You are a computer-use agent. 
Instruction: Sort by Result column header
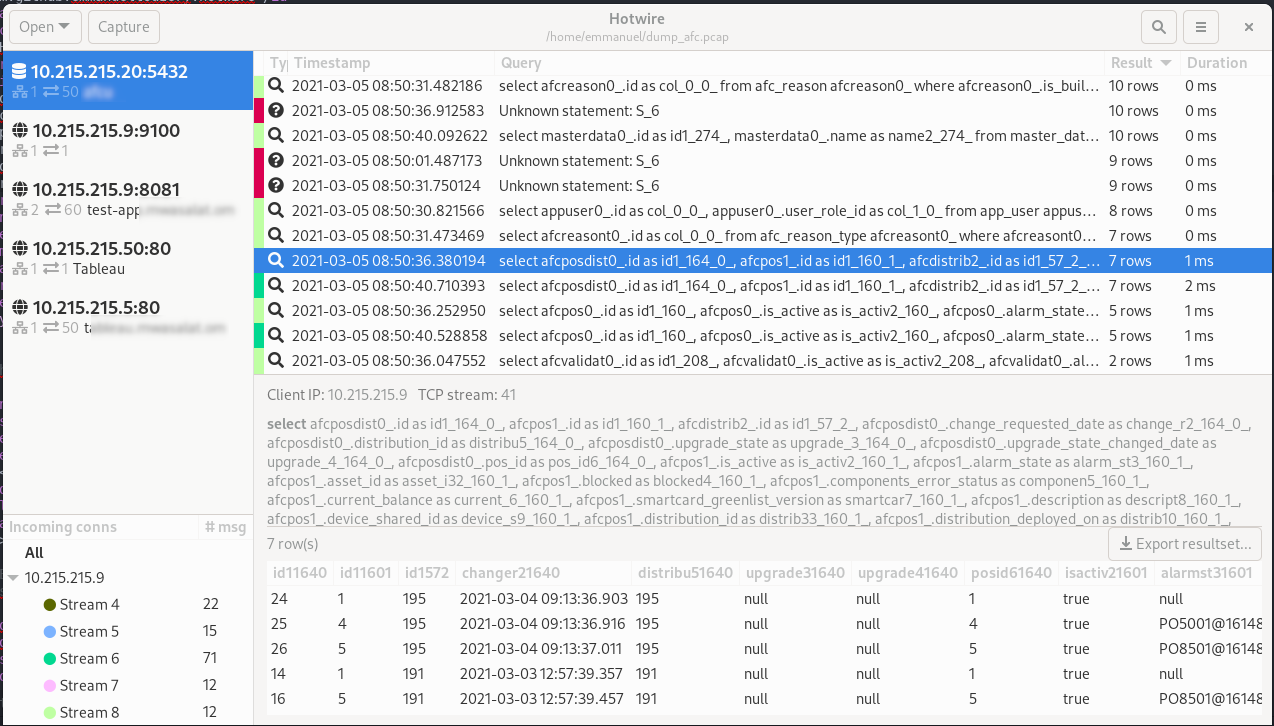pyautogui.click(x=1141, y=63)
